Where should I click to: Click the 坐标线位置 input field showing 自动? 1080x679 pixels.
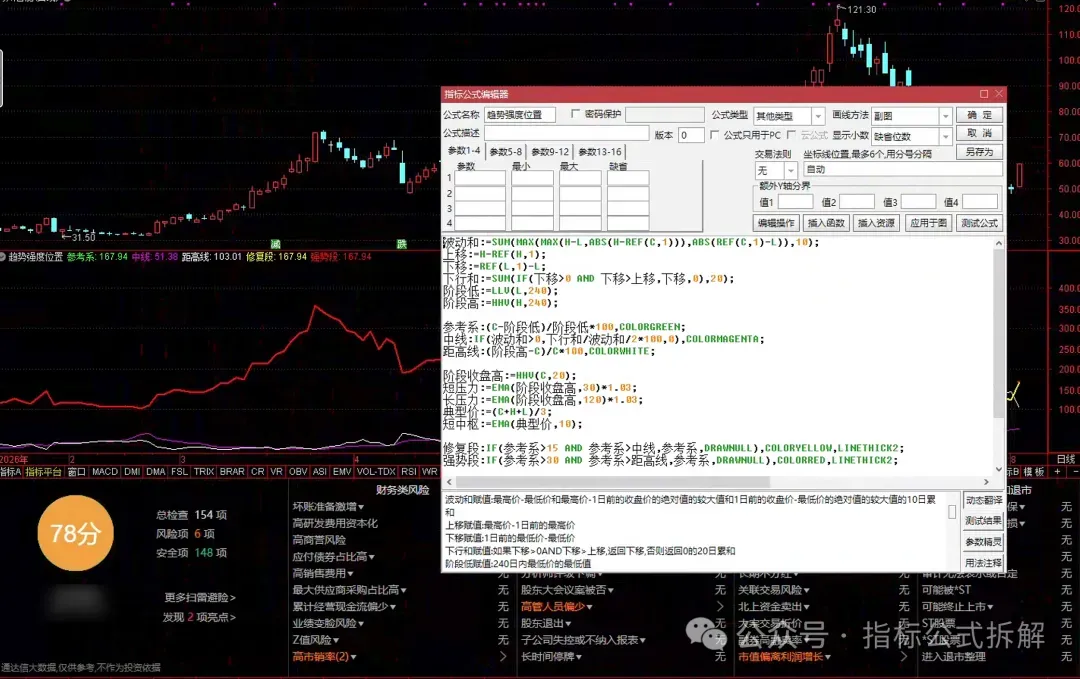(x=902, y=169)
